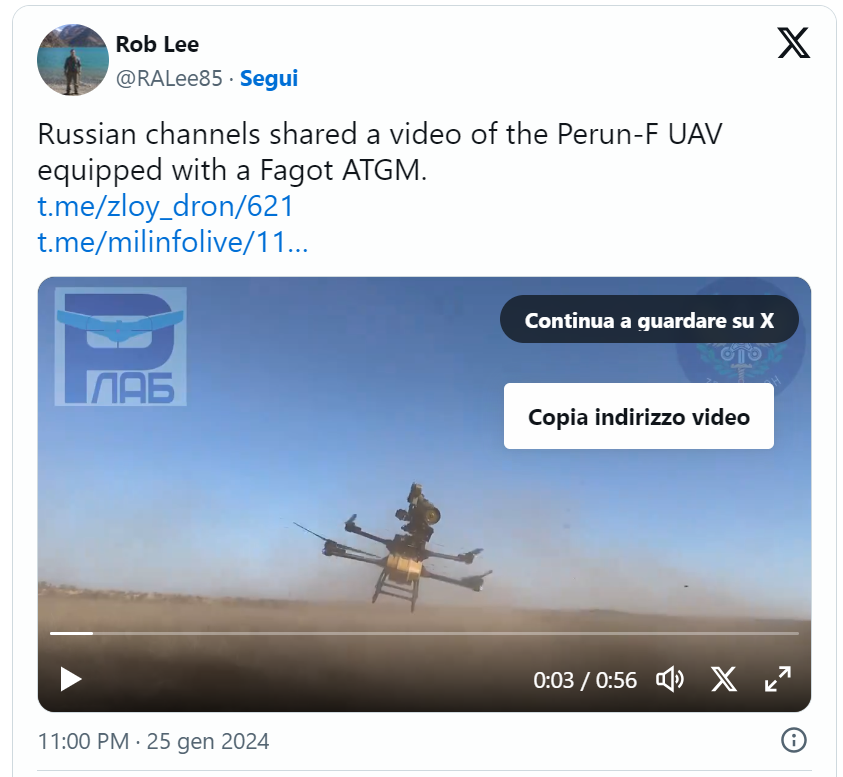The image size is (843, 777).
Task: Seek along the video progress bar
Action: click(x=424, y=633)
